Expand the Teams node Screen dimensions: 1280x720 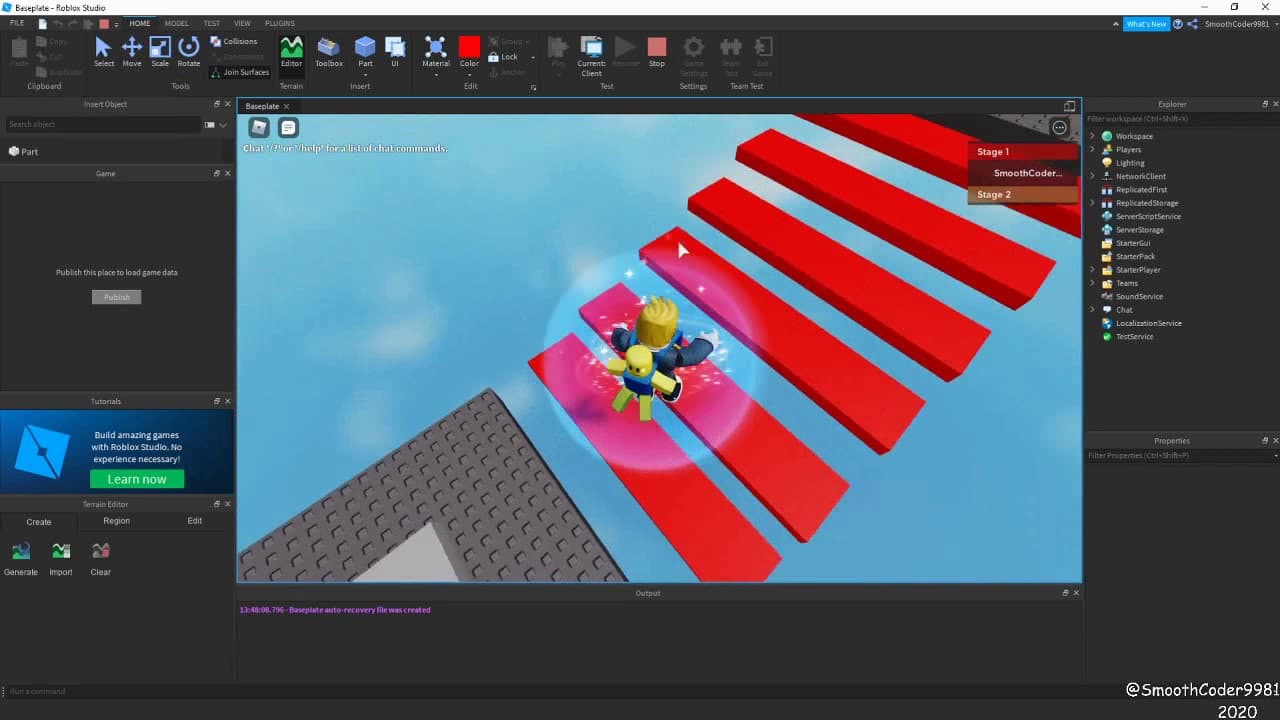[1092, 283]
